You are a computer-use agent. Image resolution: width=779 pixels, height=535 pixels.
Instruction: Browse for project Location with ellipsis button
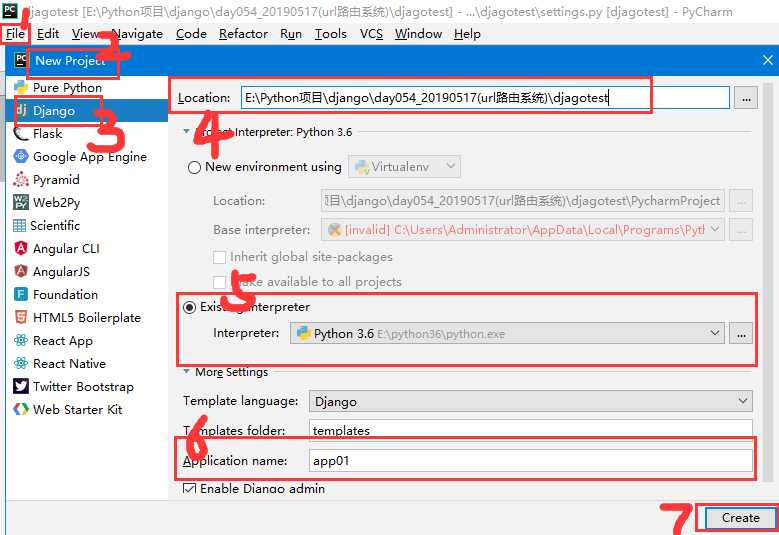746,98
